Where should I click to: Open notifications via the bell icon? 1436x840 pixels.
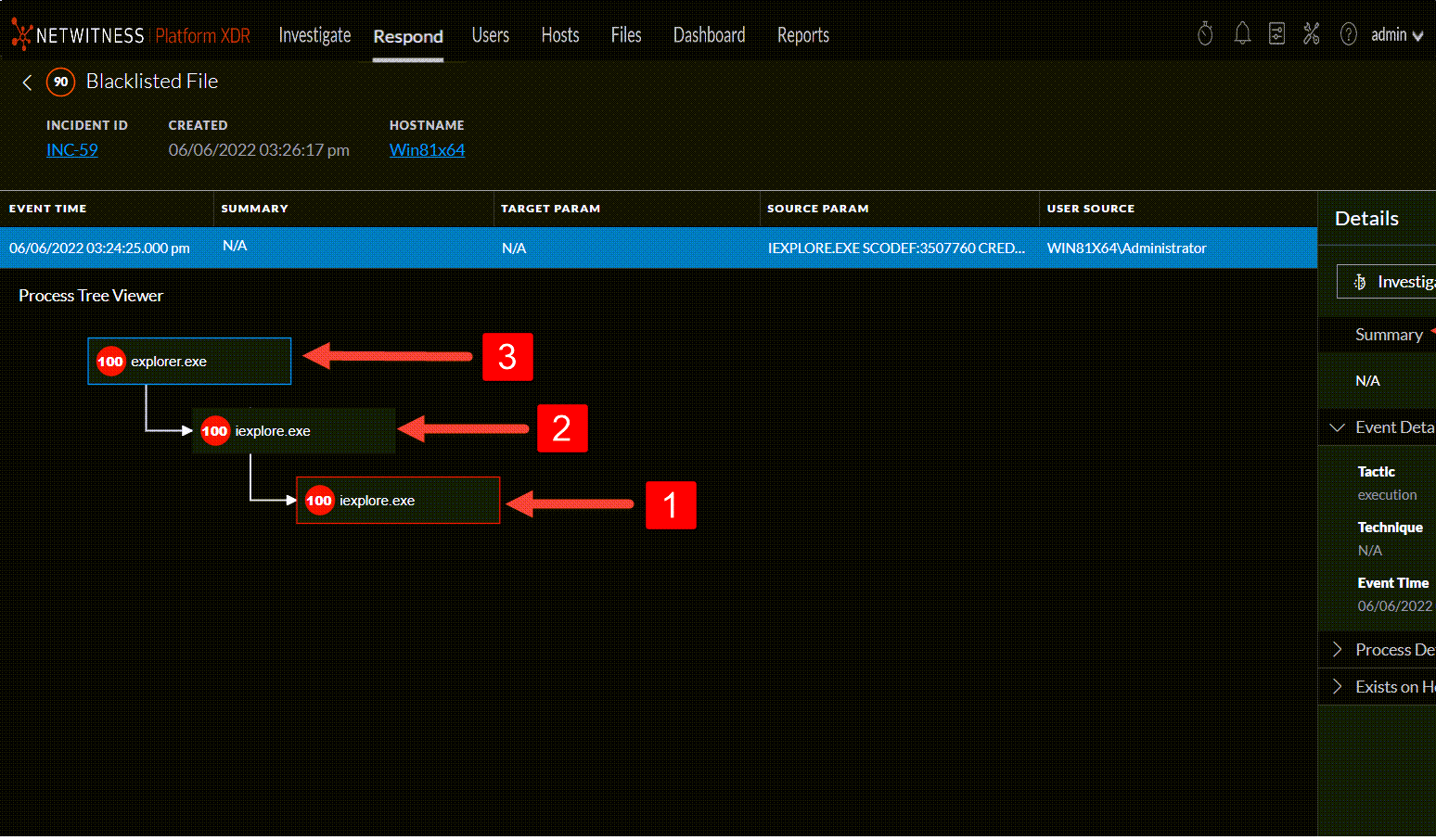point(1243,33)
